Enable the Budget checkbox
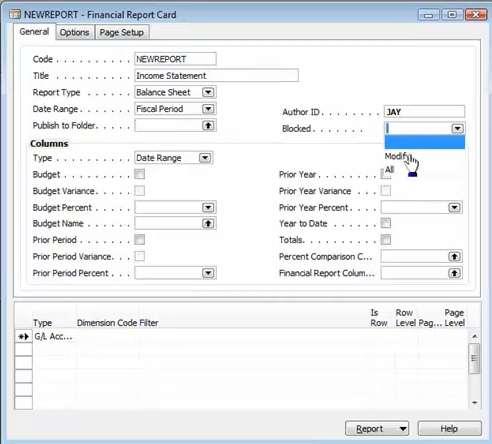492x444 pixels. [x=140, y=174]
